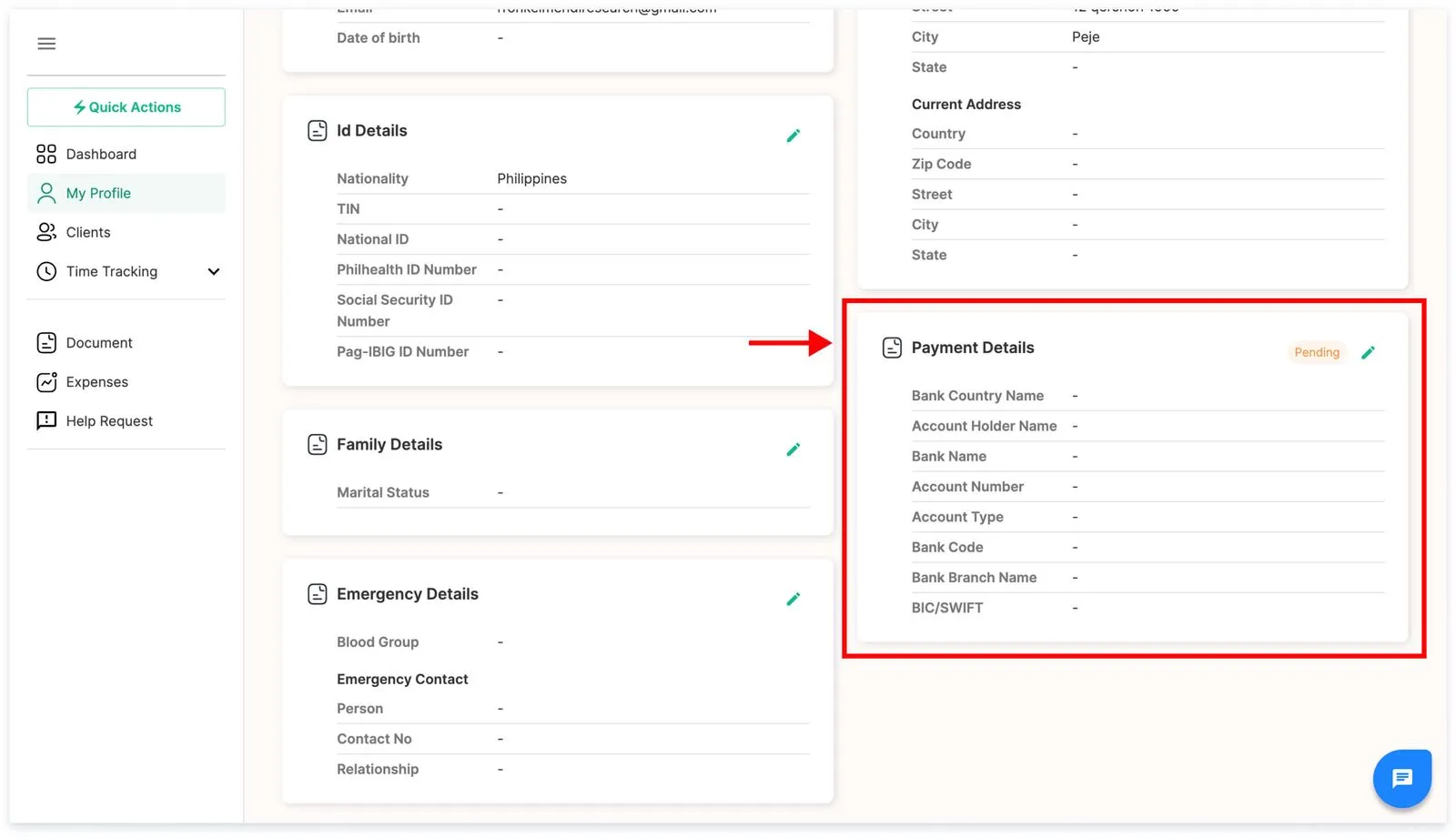
Task: Click the Expenses chart icon
Action: pyautogui.click(x=46, y=382)
